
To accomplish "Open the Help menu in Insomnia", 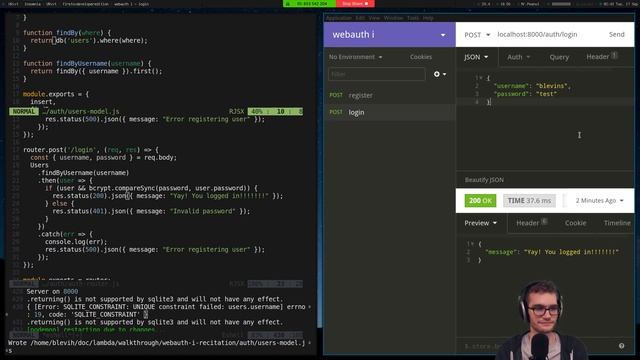I will (428, 18).
